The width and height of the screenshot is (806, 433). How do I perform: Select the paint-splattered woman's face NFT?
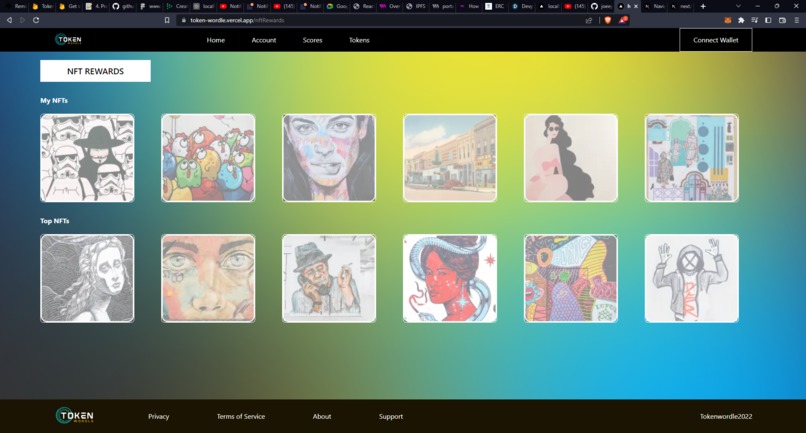(x=329, y=158)
